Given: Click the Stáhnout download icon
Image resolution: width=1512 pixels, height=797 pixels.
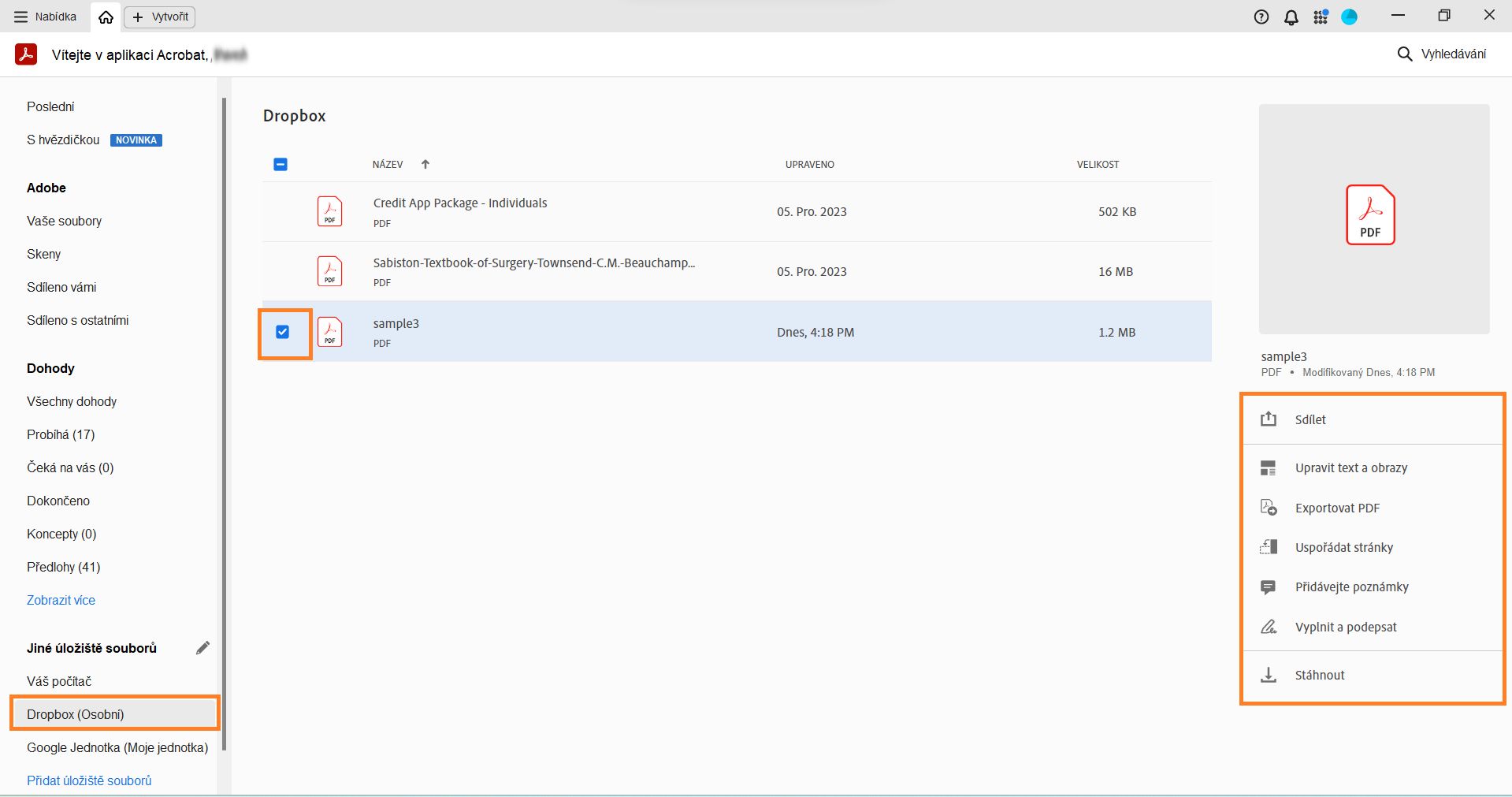Looking at the screenshot, I should [1269, 675].
